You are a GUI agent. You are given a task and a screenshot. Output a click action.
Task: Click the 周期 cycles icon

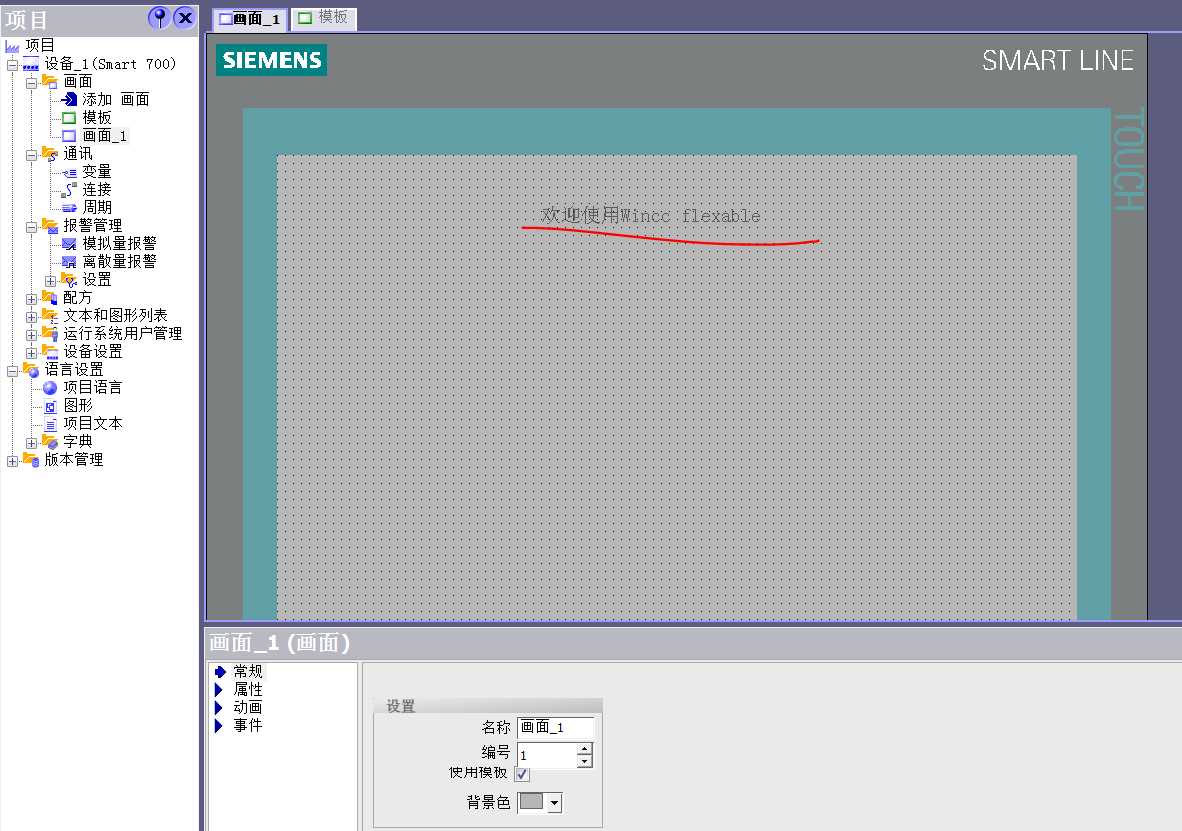coord(69,207)
